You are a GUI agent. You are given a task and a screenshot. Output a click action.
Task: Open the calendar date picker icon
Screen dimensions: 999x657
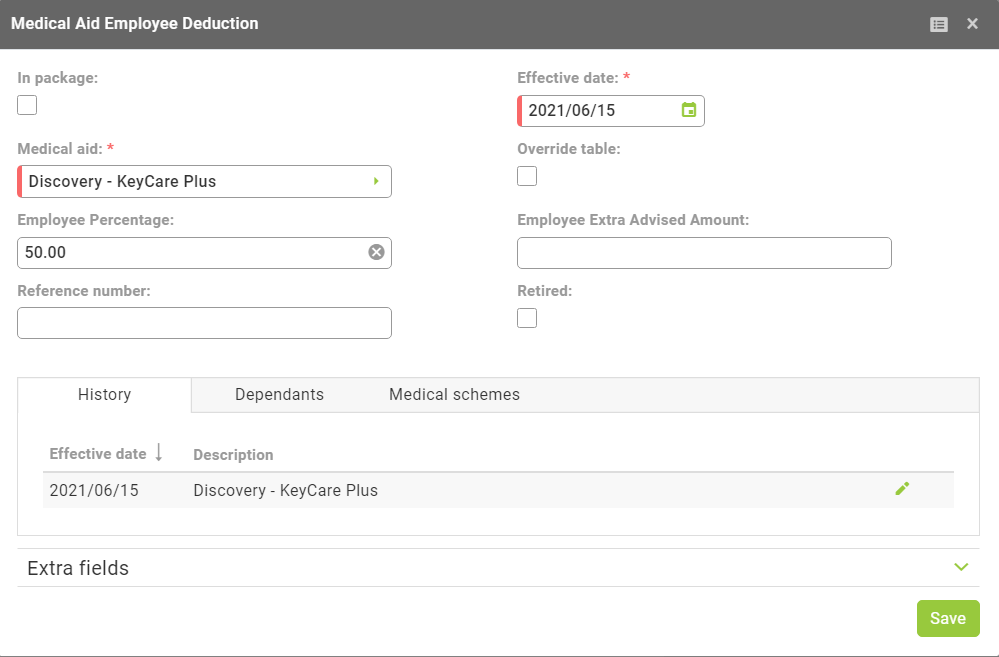[x=688, y=110]
